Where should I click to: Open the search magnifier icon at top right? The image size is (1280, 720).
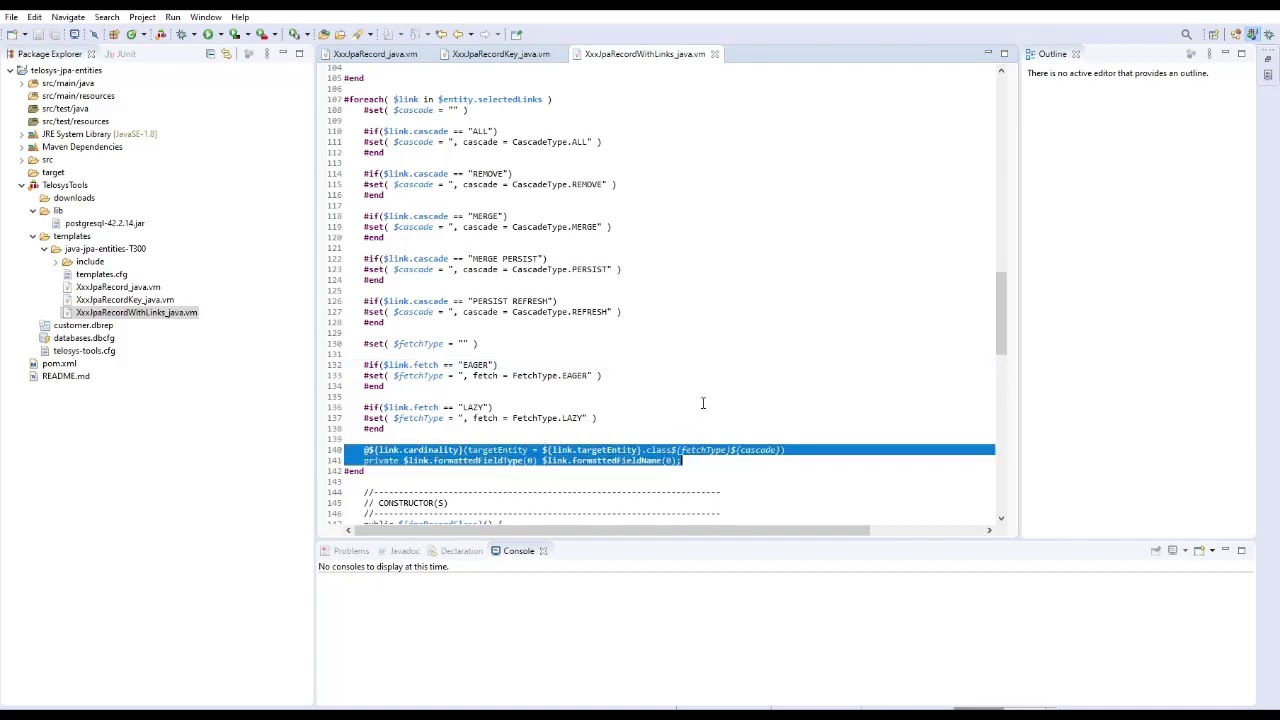[1186, 34]
